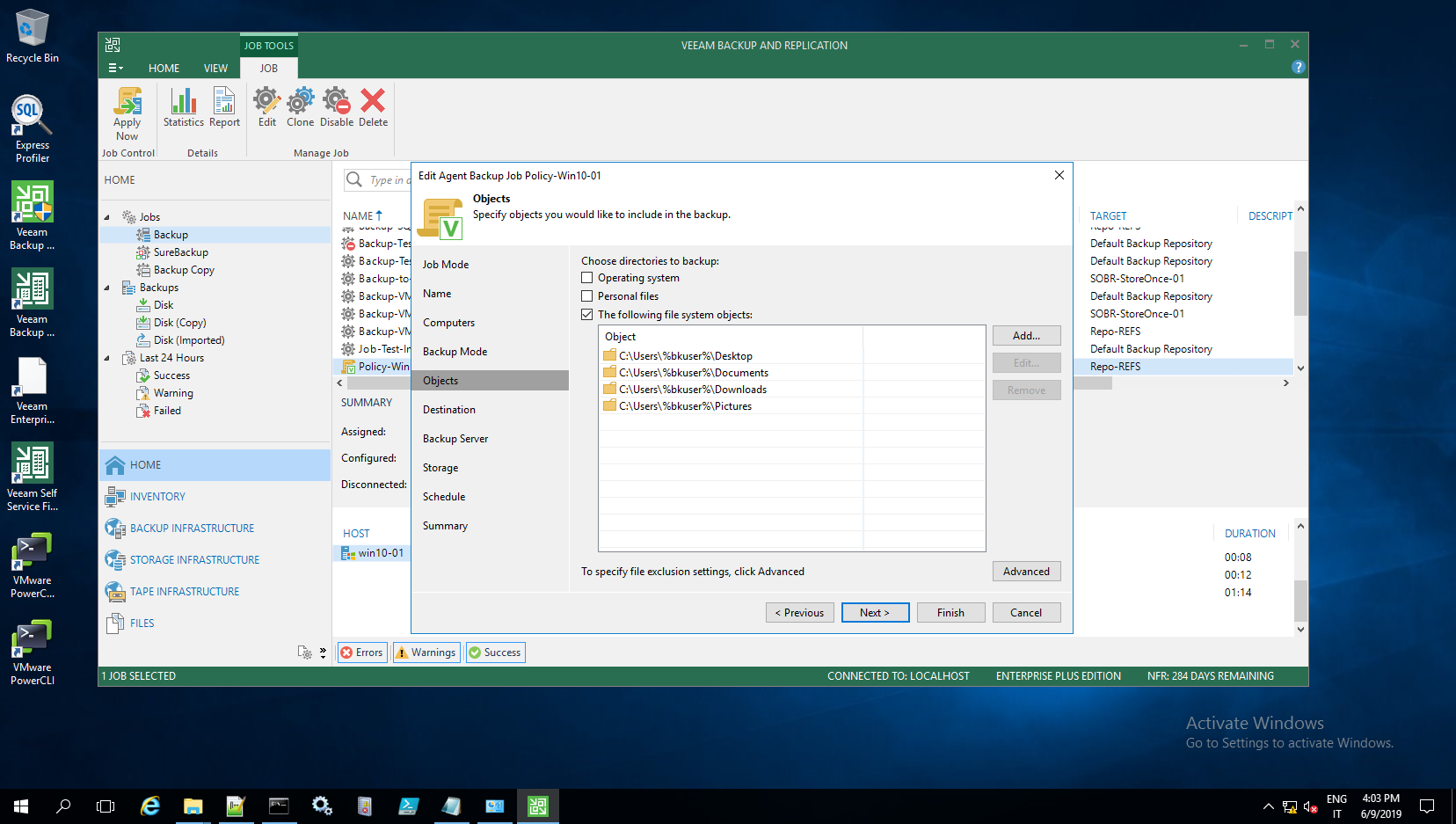The image size is (1456, 824).
Task: Toggle the Errors filter
Action: point(362,653)
